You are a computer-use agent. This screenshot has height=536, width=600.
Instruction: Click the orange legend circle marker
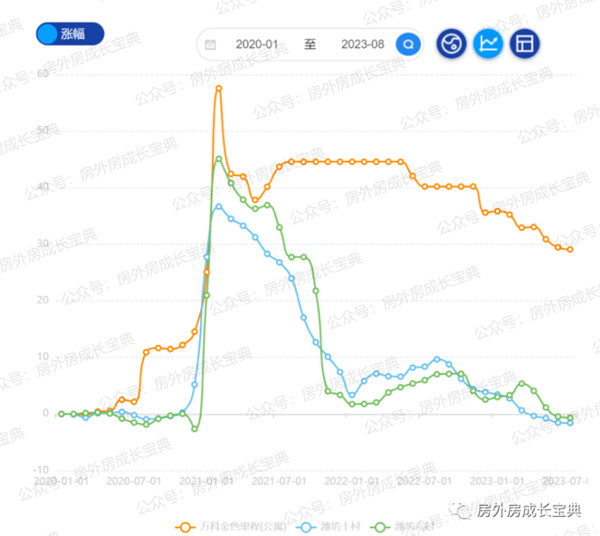pyautogui.click(x=186, y=528)
